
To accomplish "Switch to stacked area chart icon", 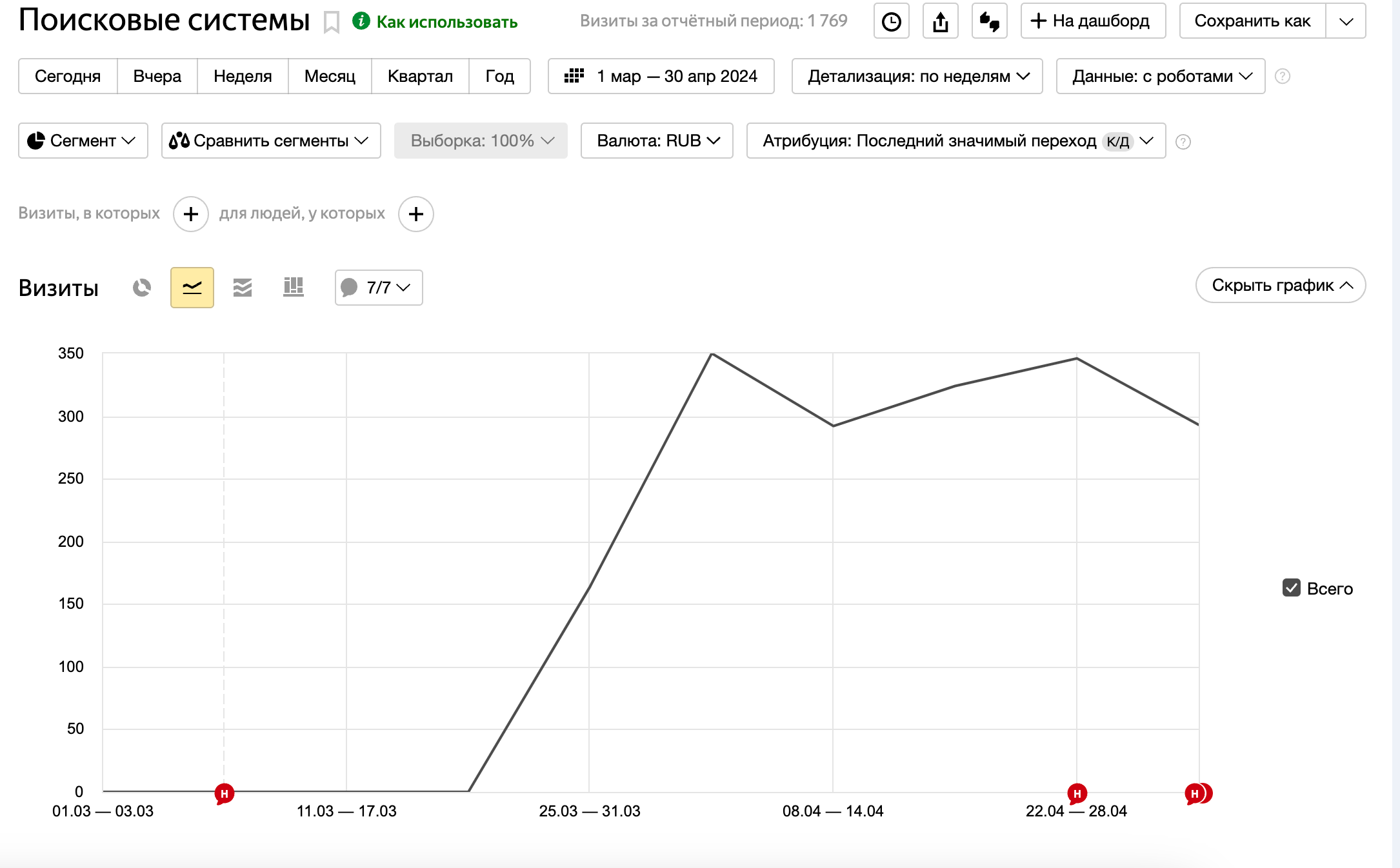I will point(243,288).
